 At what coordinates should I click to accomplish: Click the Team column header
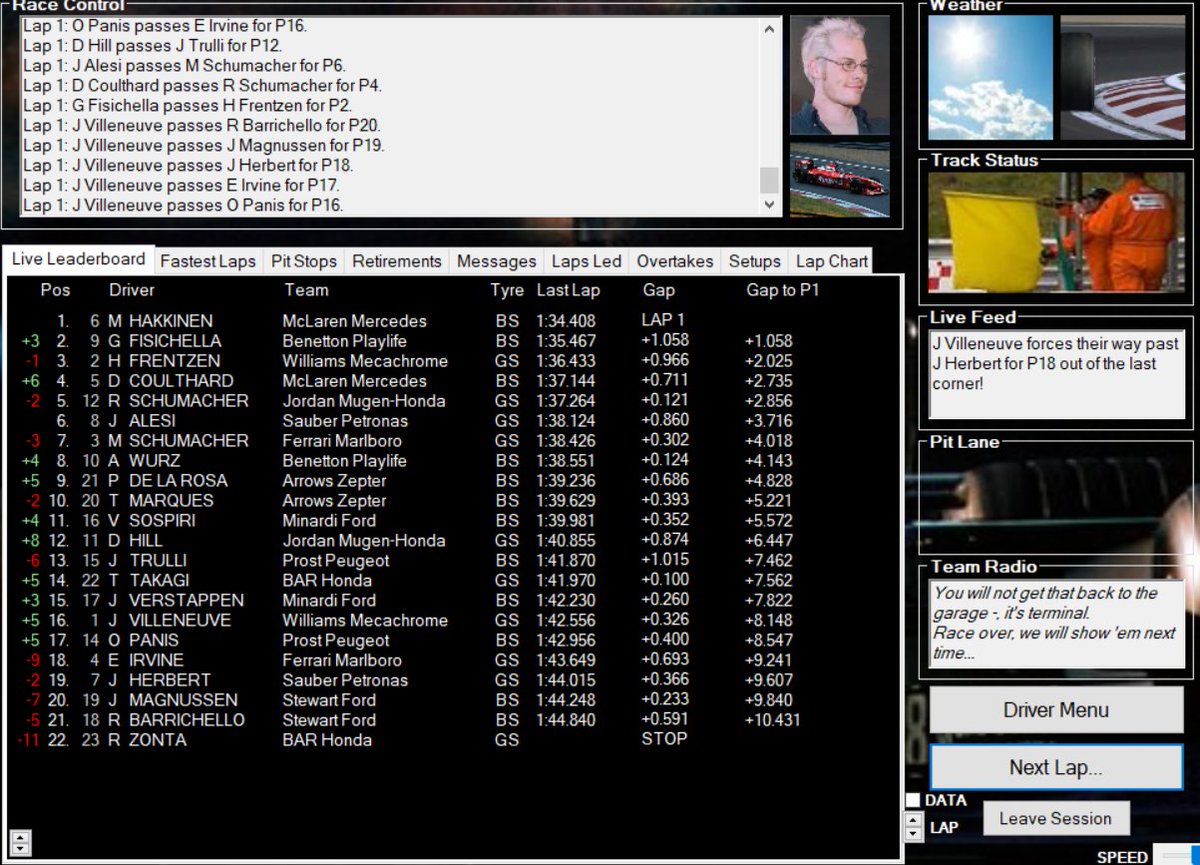[x=307, y=290]
